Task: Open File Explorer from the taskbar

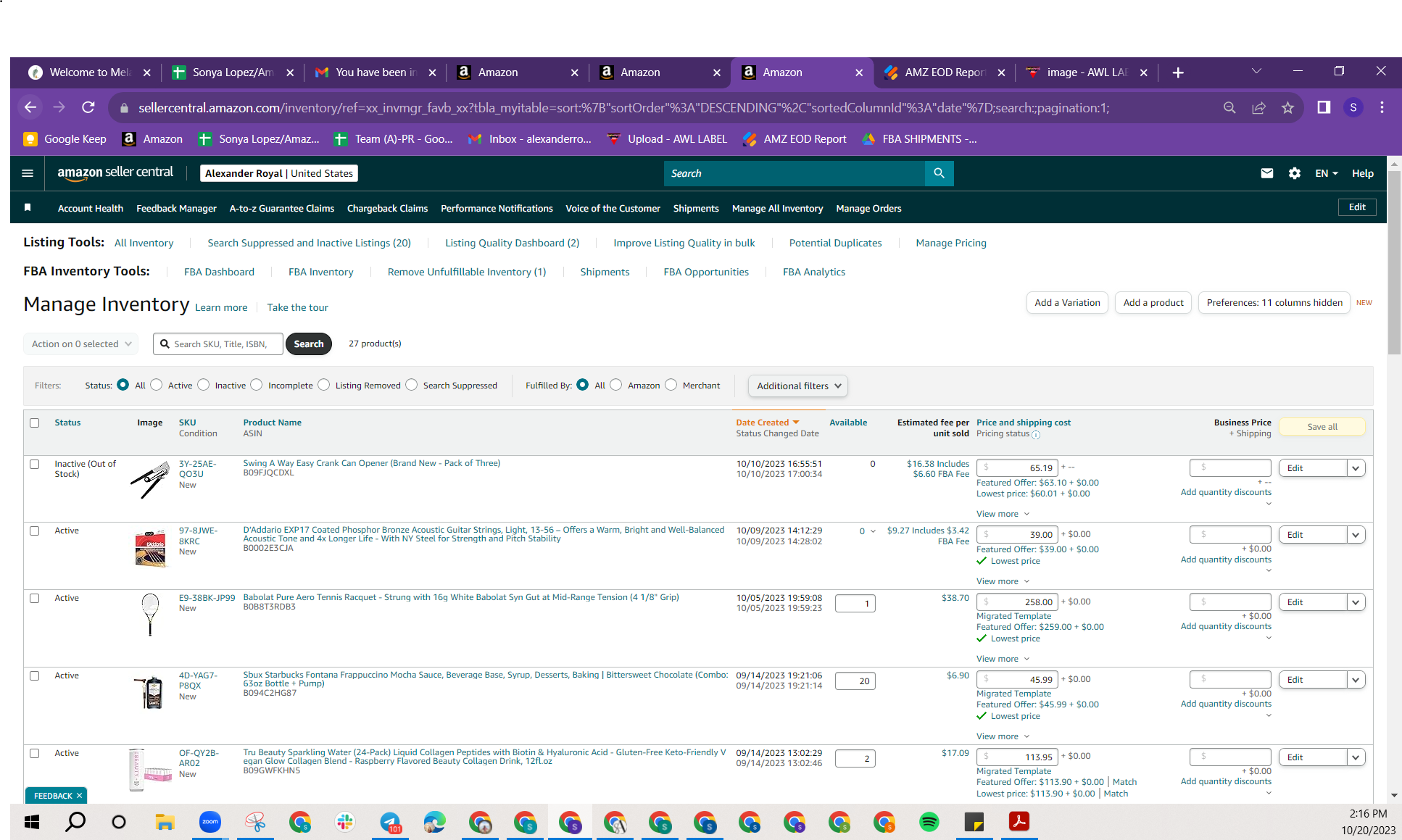Action: 165,822
